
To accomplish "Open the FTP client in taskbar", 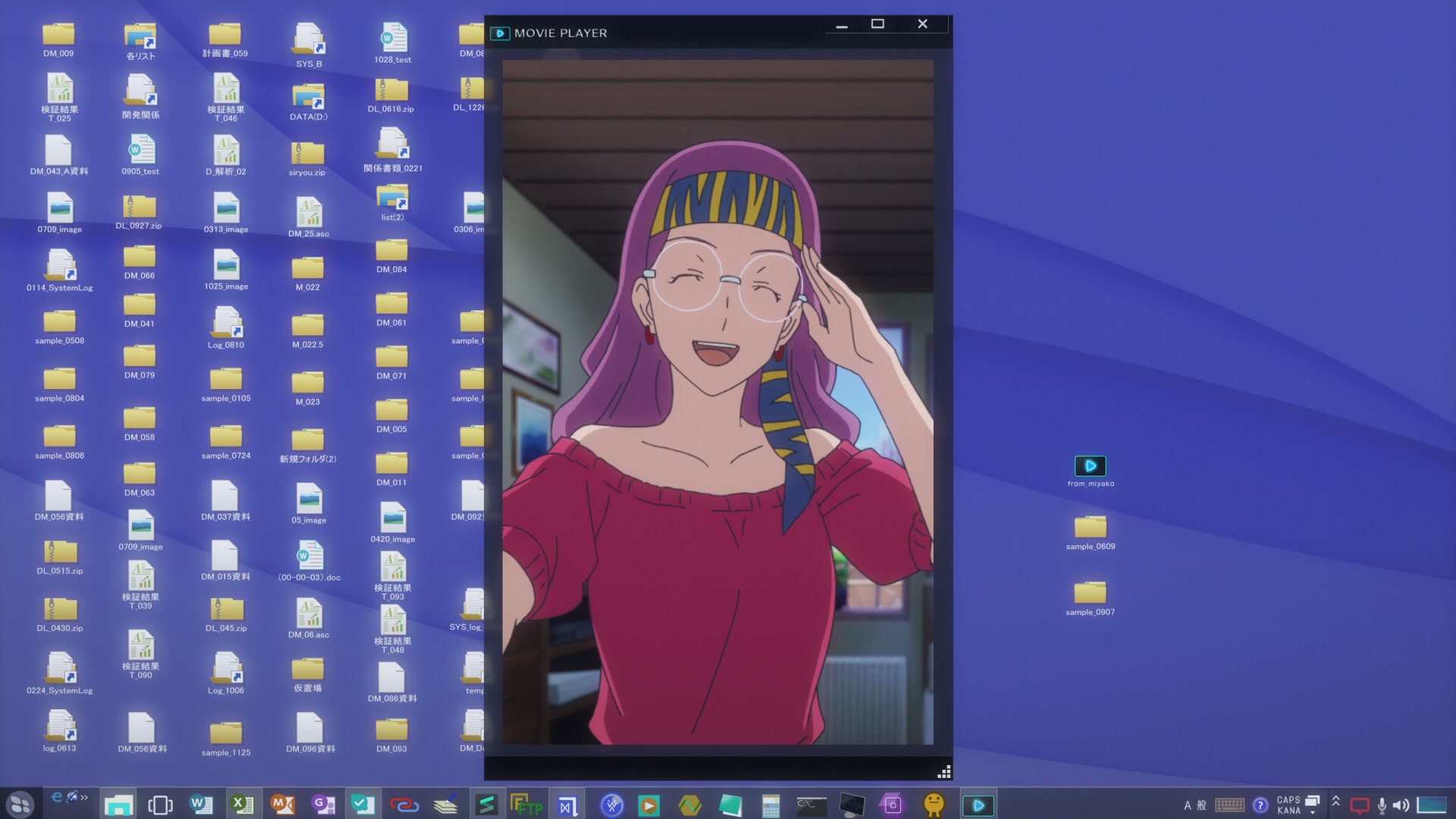I will [526, 805].
